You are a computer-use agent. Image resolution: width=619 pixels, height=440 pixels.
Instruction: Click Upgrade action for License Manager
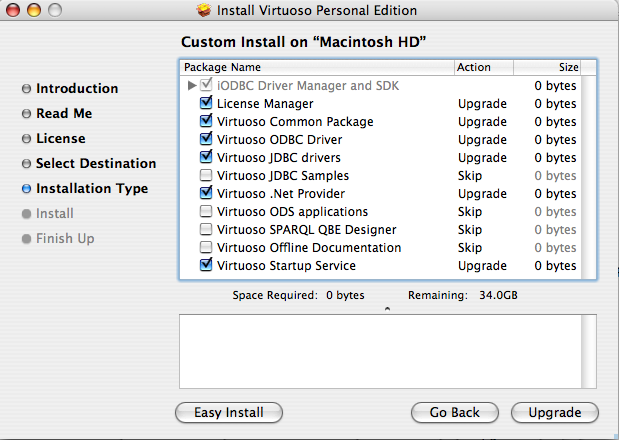[482, 103]
